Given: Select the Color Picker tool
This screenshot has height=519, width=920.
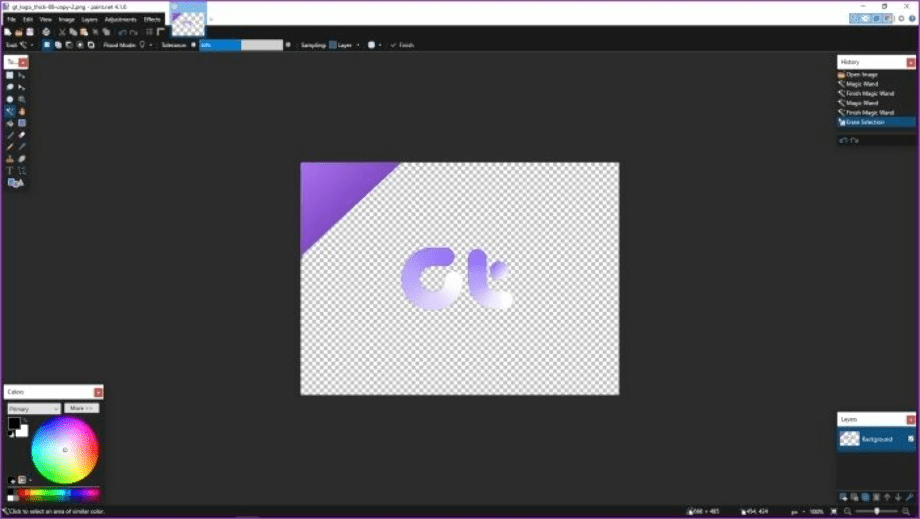Looking at the screenshot, I should 22,147.
